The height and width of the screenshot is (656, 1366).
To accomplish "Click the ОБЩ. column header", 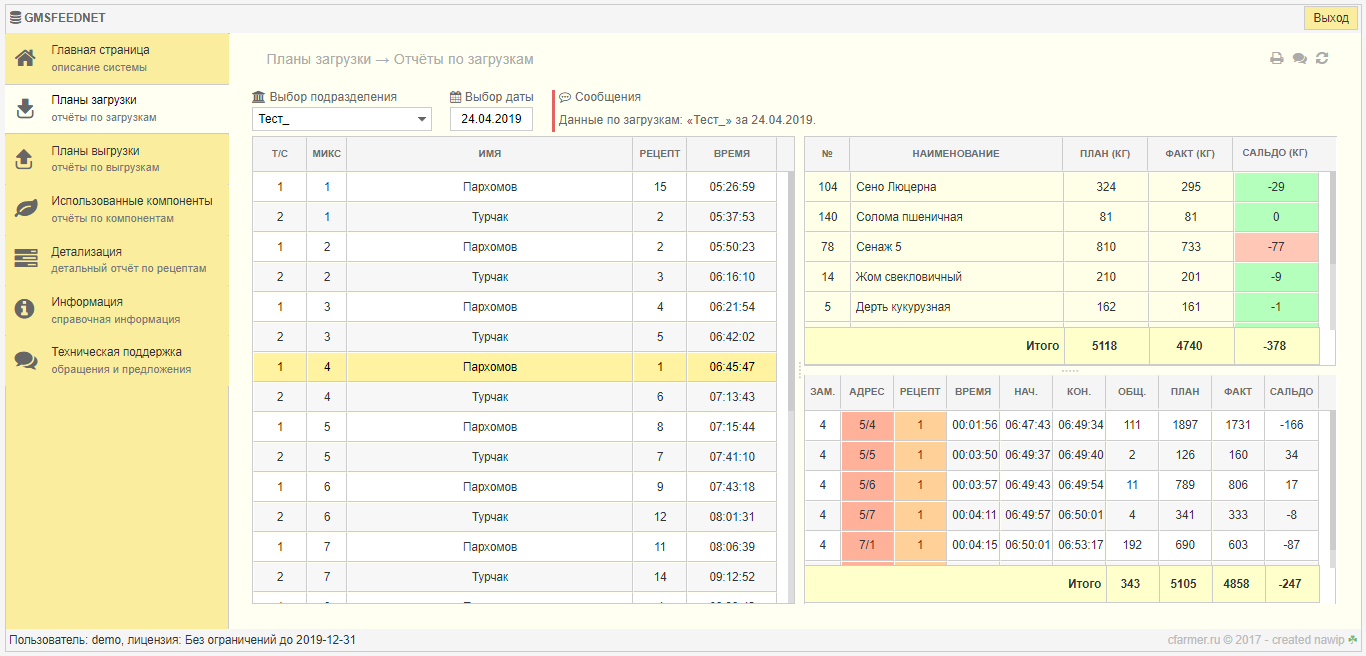I will [x=1132, y=392].
